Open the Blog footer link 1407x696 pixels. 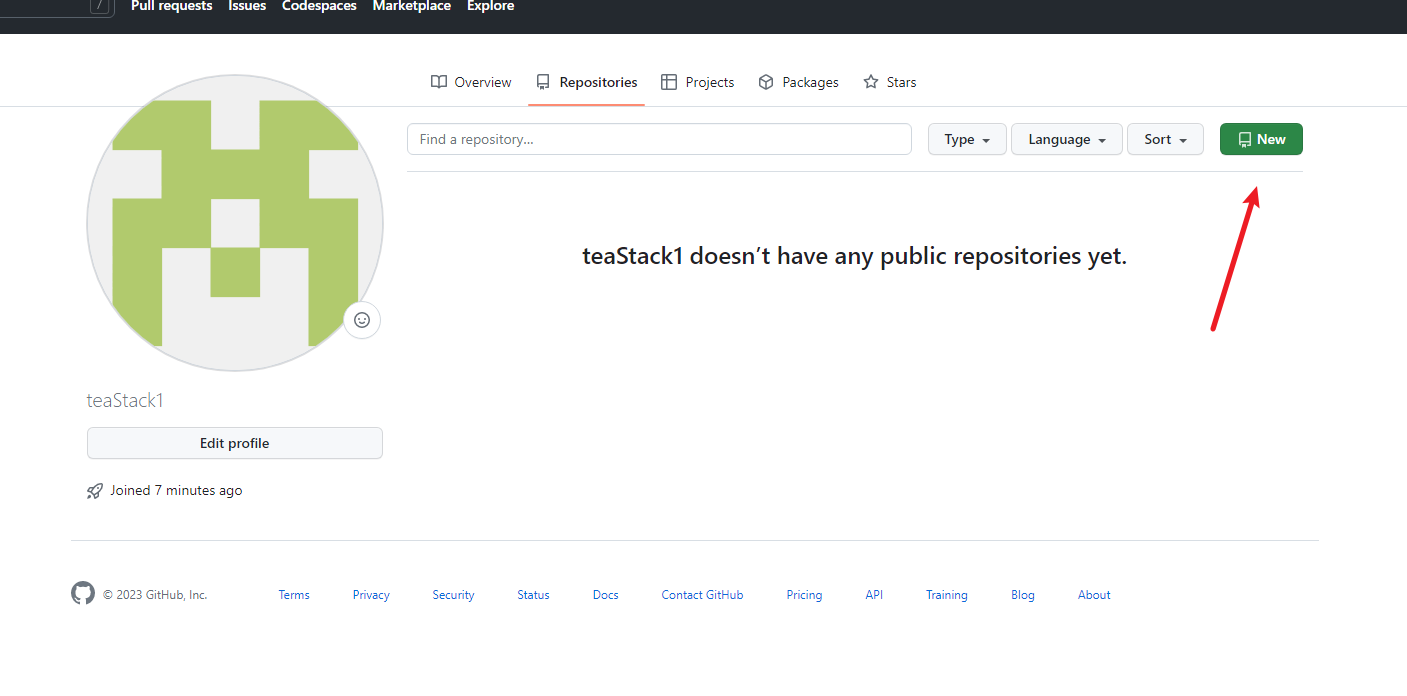point(1022,595)
